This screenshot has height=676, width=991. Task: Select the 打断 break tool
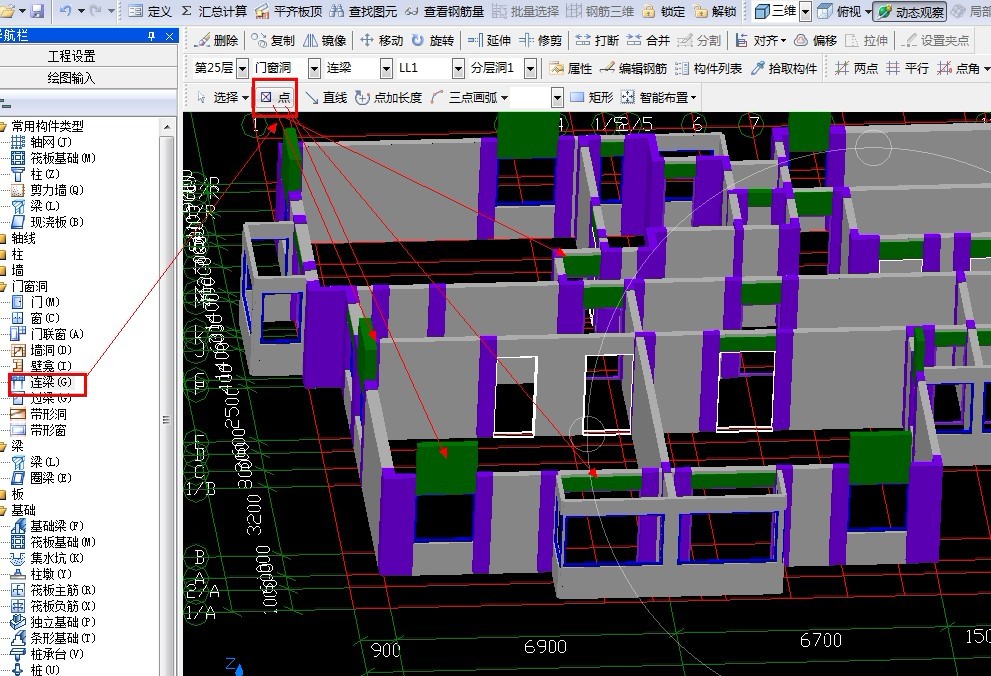tap(597, 40)
